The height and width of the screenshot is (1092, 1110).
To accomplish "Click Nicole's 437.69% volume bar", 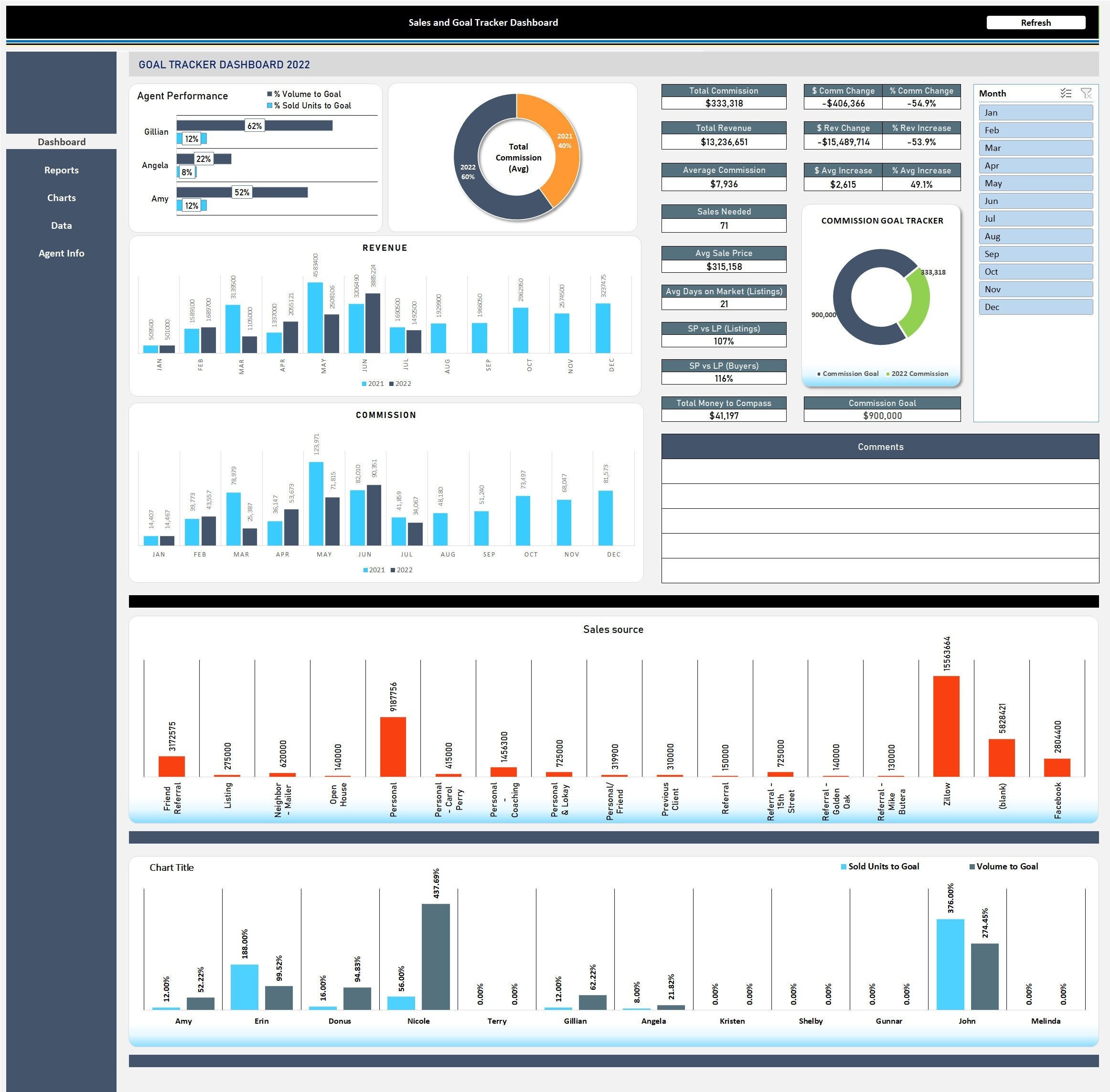I will (436, 957).
